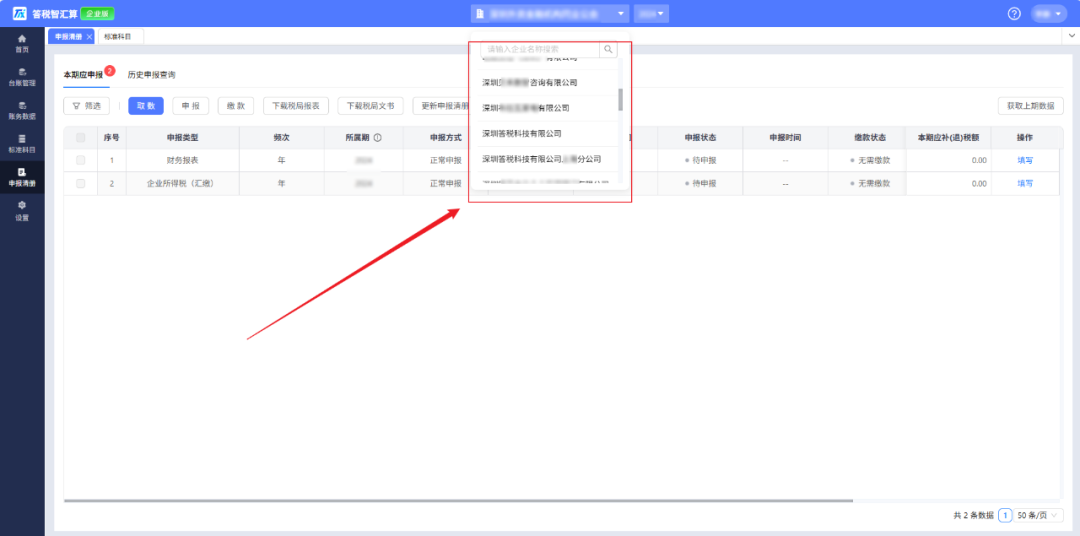The height and width of the screenshot is (536, 1080).
Task: Click 下载税局报表 button
Action: (295, 106)
